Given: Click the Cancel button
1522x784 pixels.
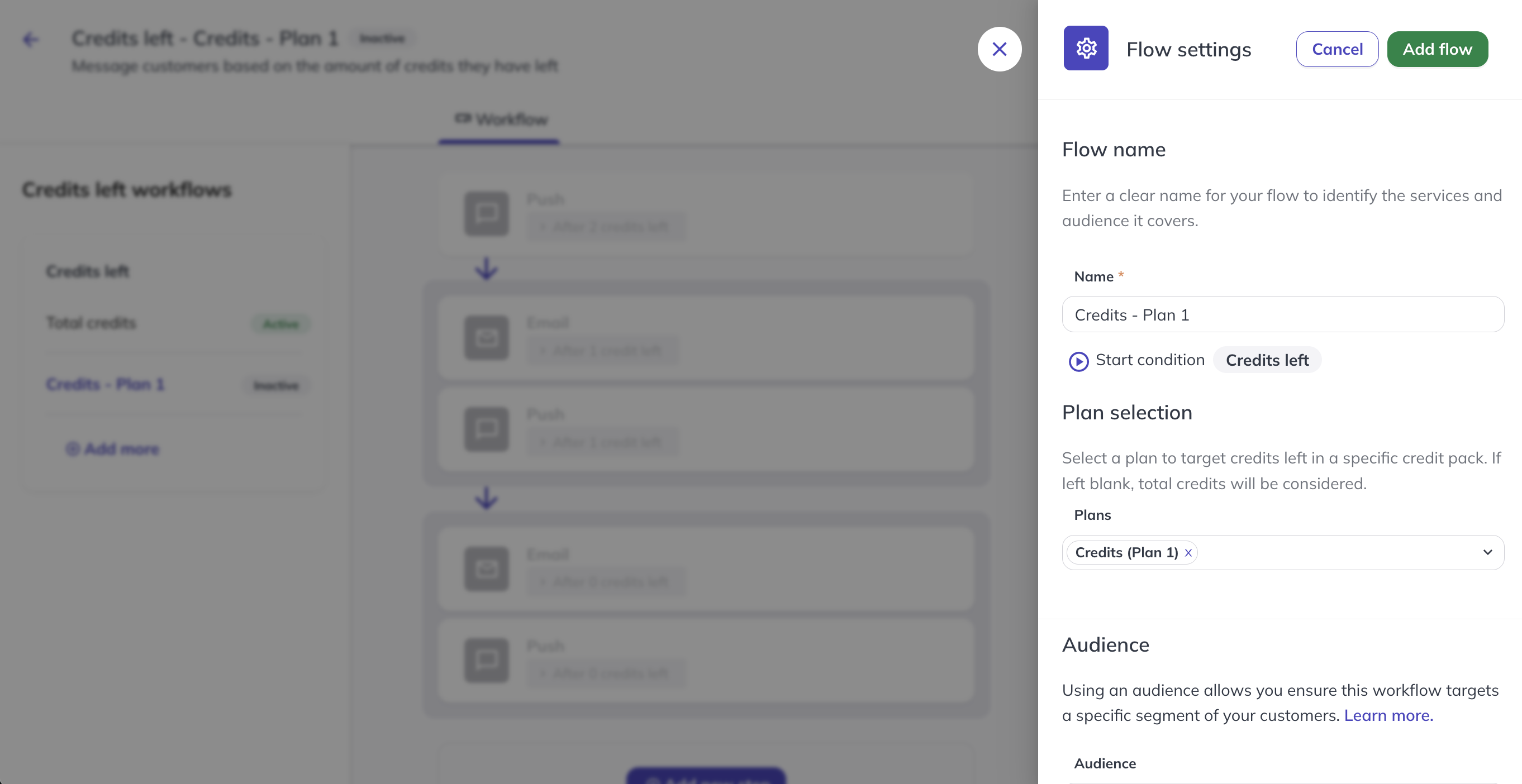Looking at the screenshot, I should 1337,49.
